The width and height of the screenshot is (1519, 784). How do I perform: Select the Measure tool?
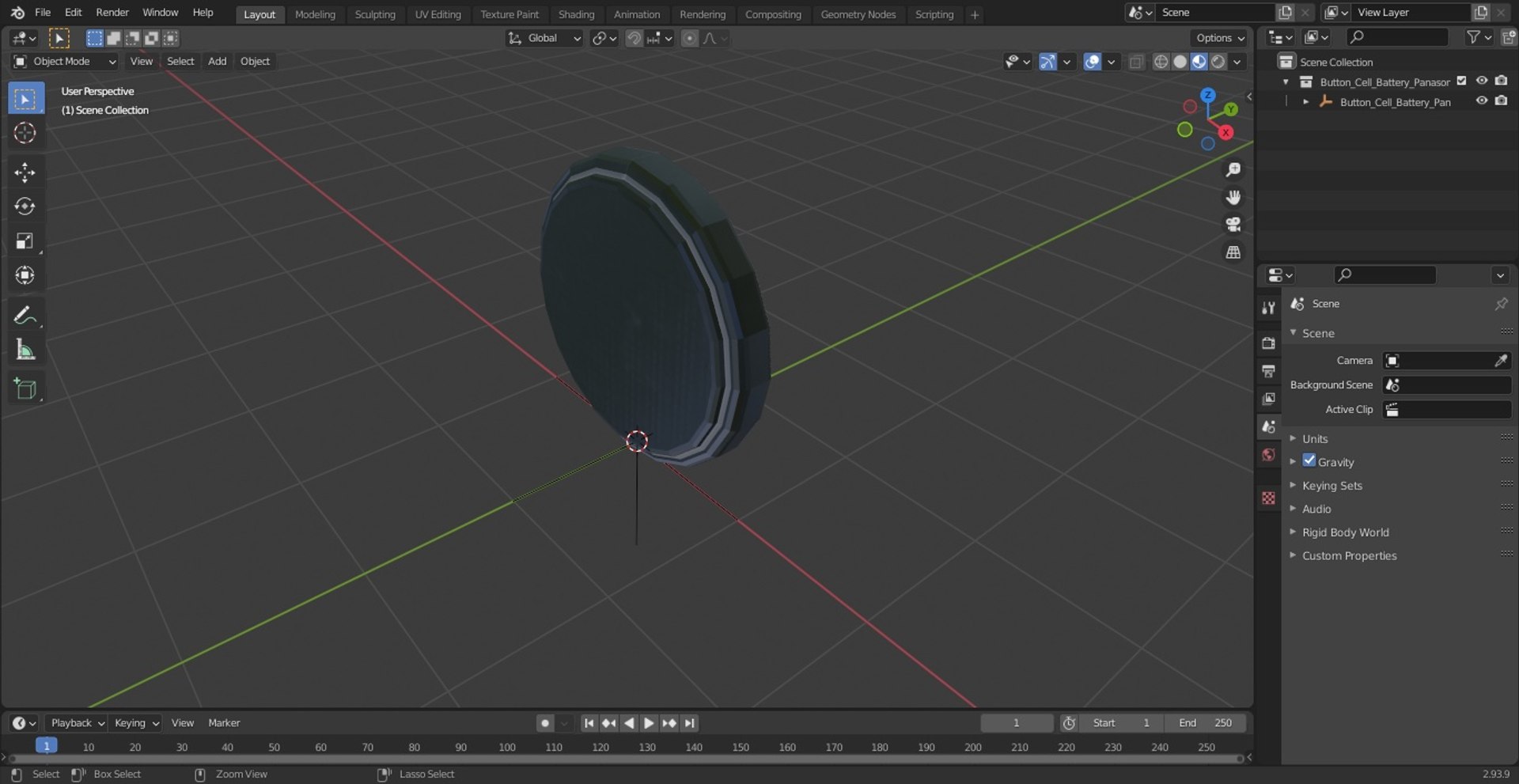click(25, 349)
